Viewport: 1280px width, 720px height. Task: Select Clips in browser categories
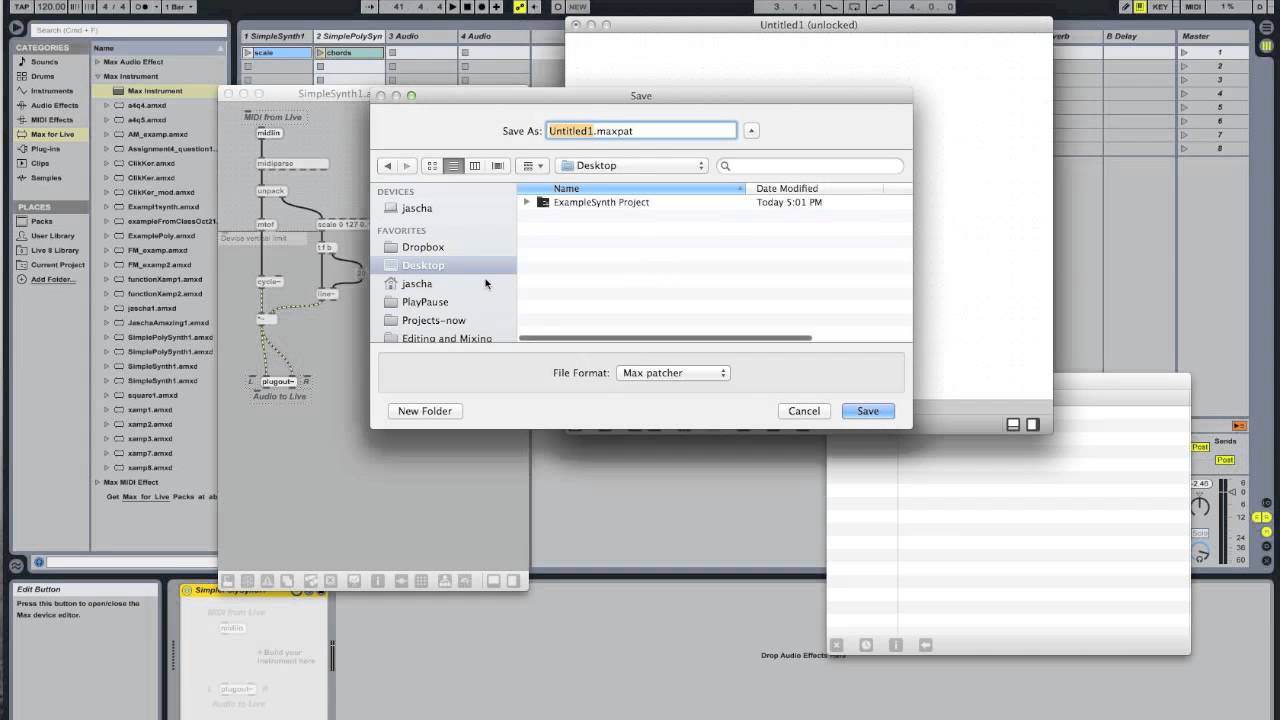click(x=40, y=163)
